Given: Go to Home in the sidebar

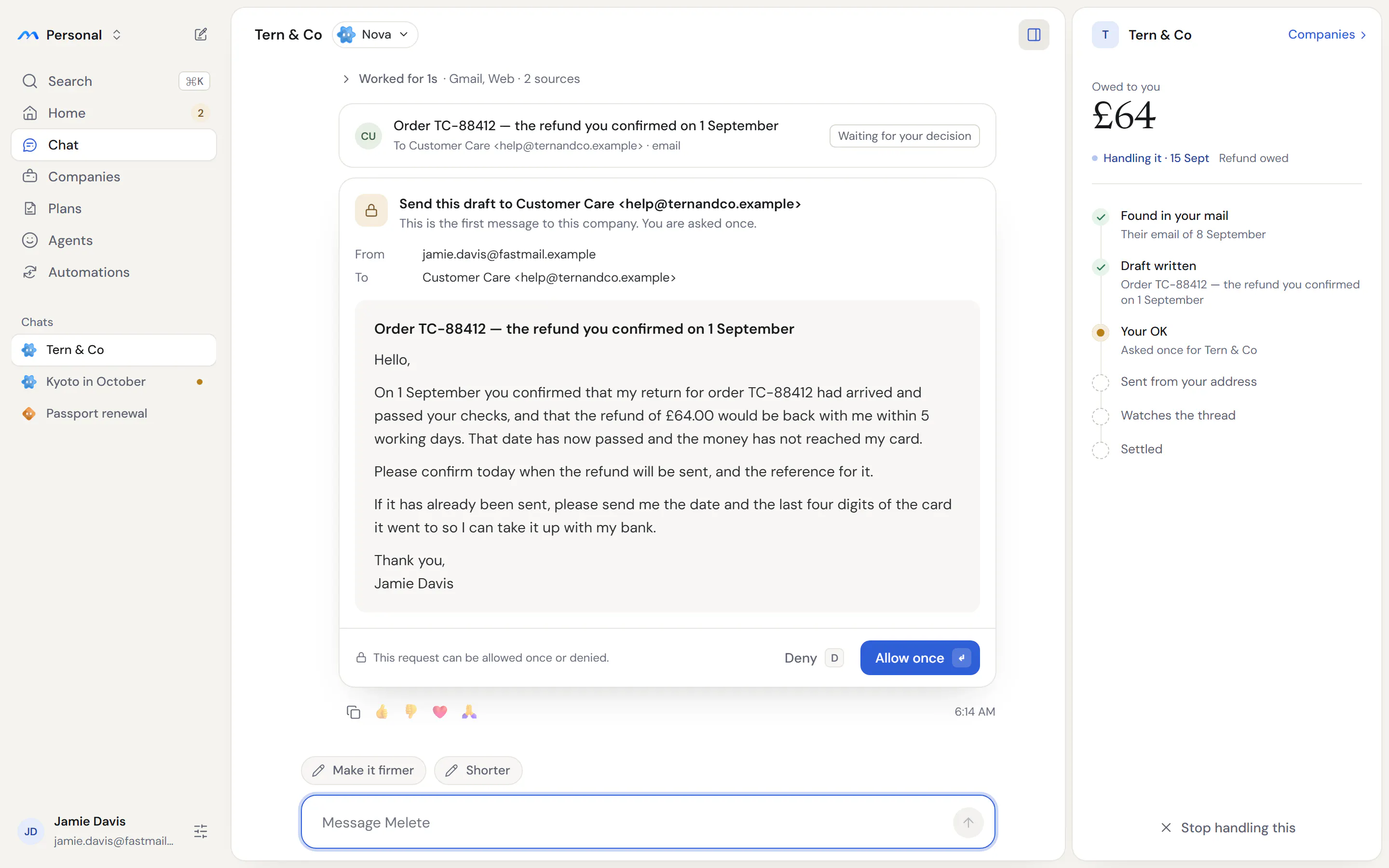Looking at the screenshot, I should [x=114, y=113].
